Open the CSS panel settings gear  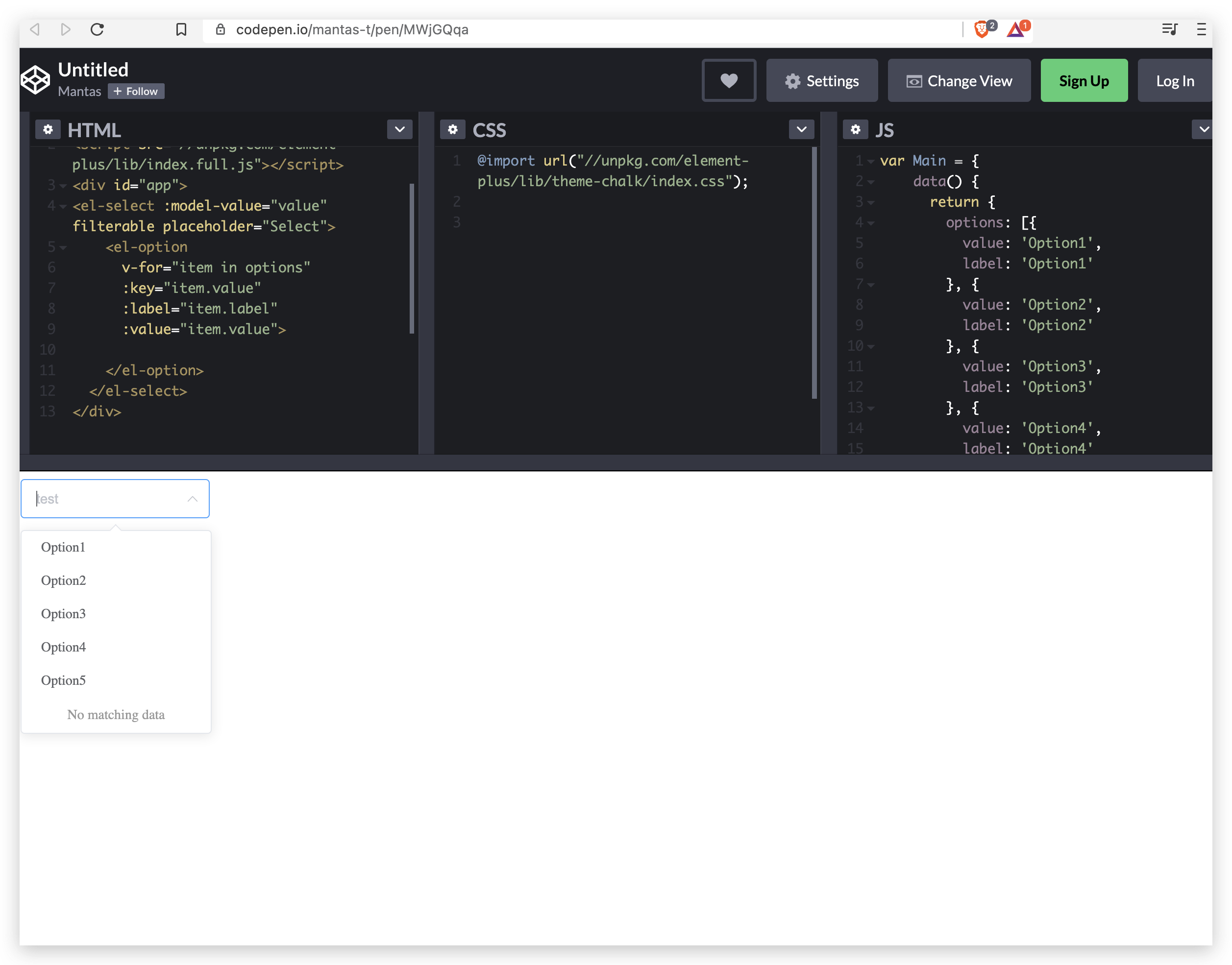pos(452,129)
